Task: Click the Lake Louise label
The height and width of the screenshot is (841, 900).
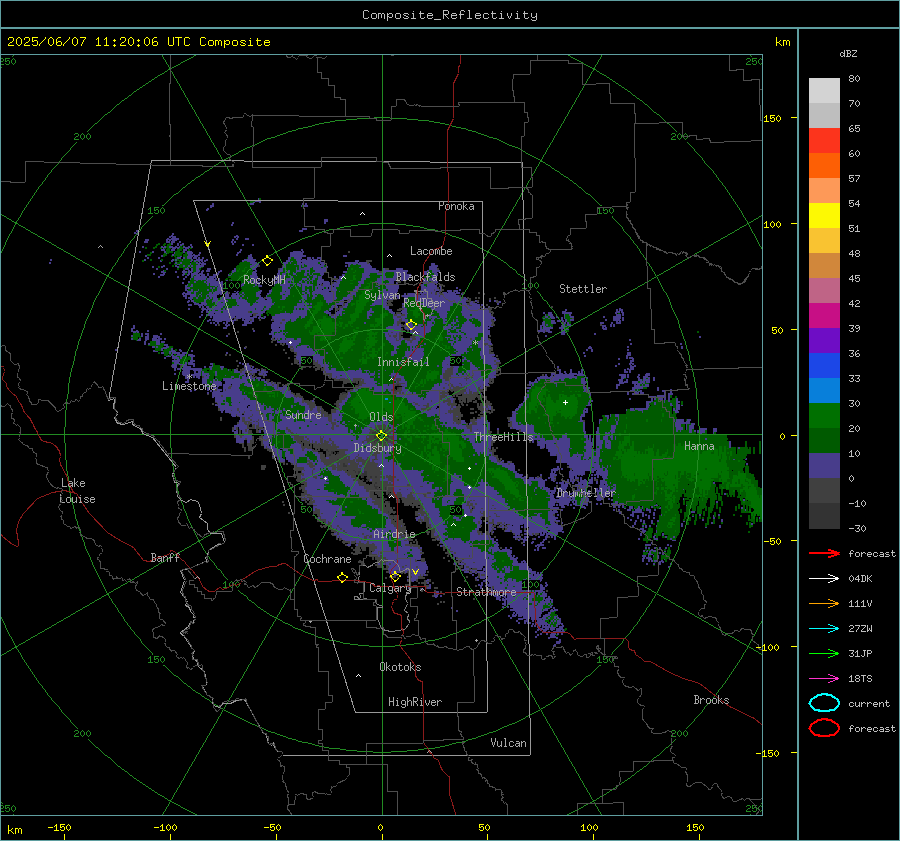Action: 77,491
